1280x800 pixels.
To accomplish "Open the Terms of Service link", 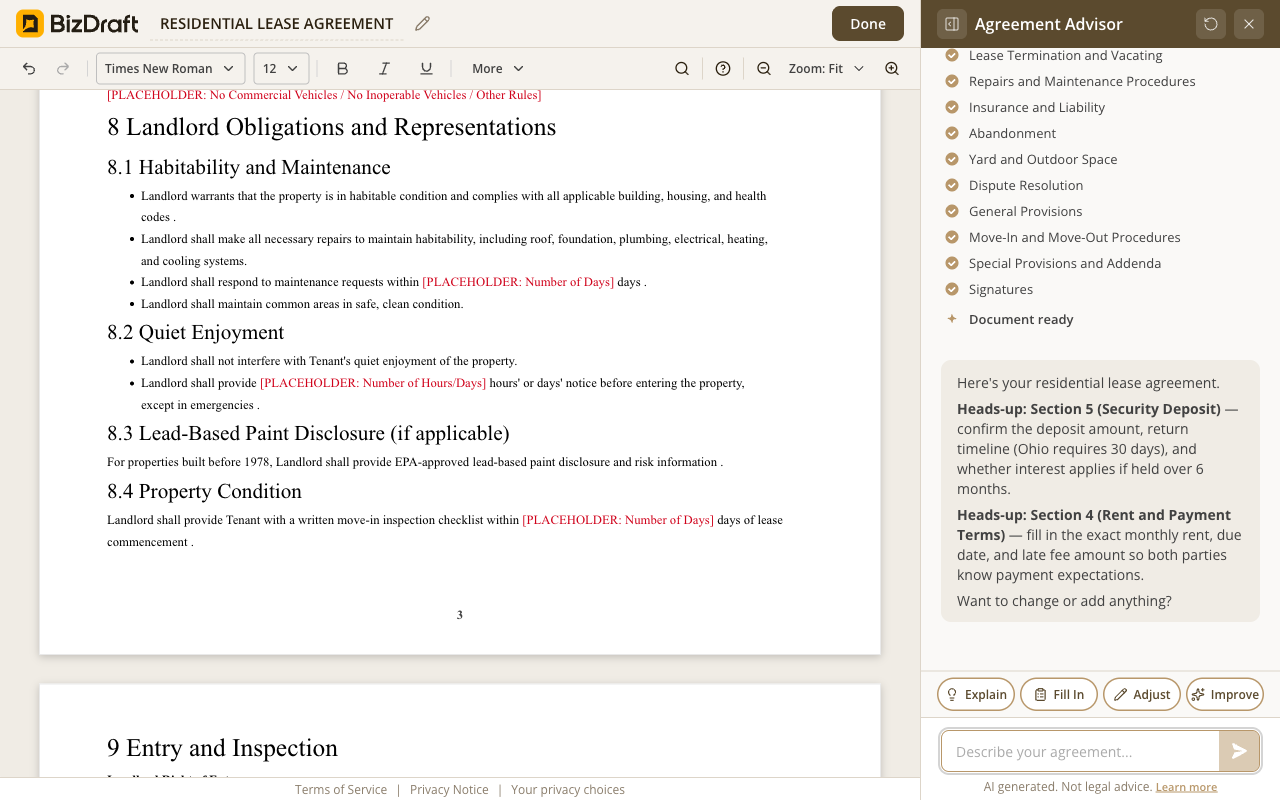I will (x=341, y=790).
